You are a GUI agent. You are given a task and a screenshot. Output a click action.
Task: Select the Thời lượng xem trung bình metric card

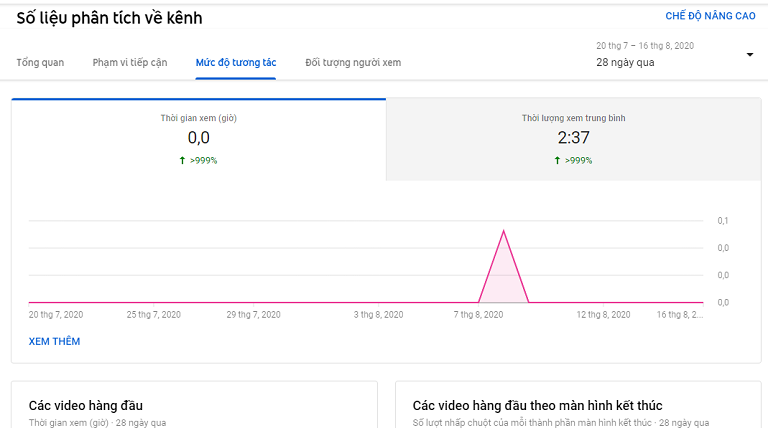tap(574, 140)
